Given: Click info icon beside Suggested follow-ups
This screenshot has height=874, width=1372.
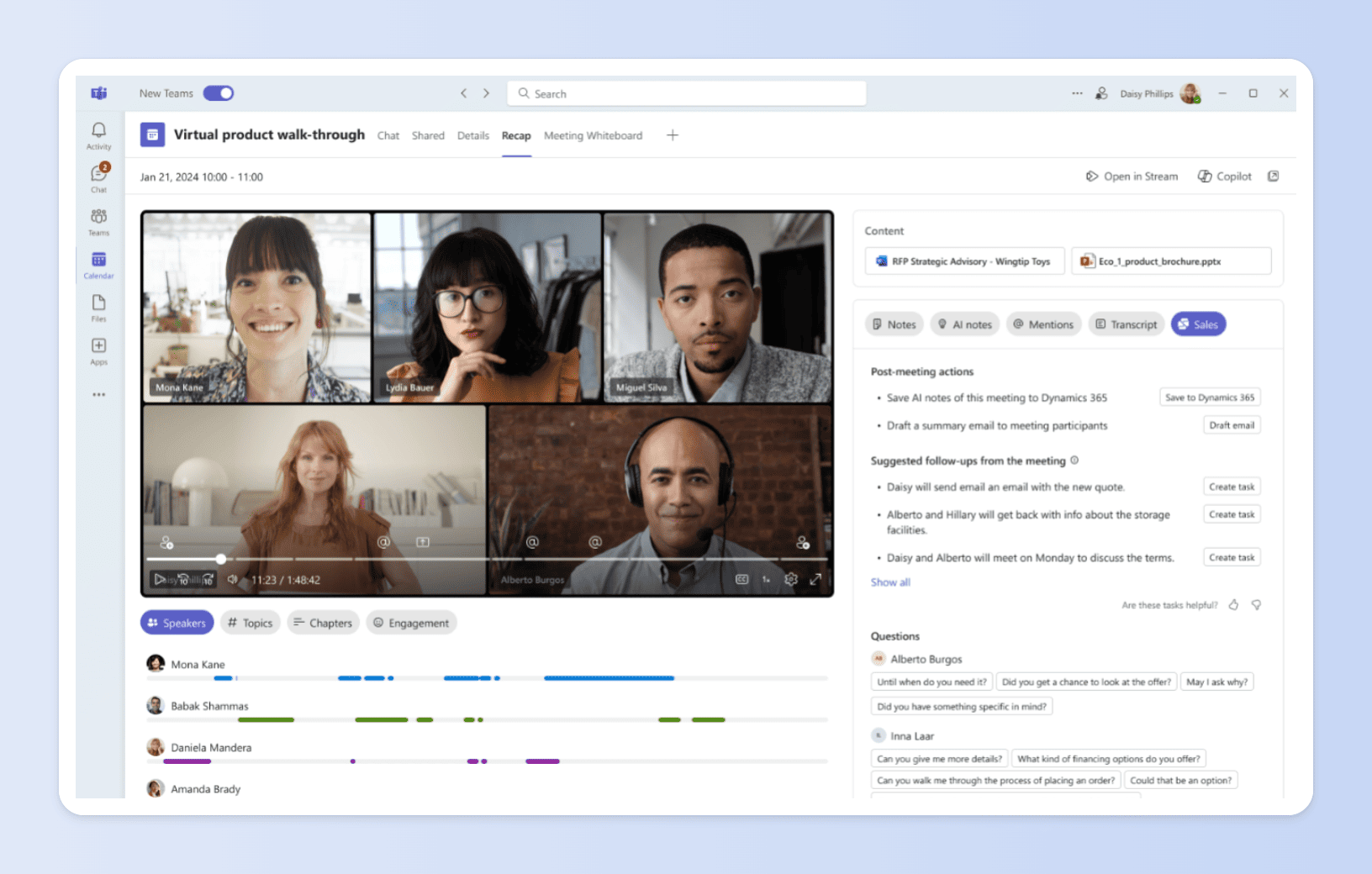Looking at the screenshot, I should [1074, 461].
